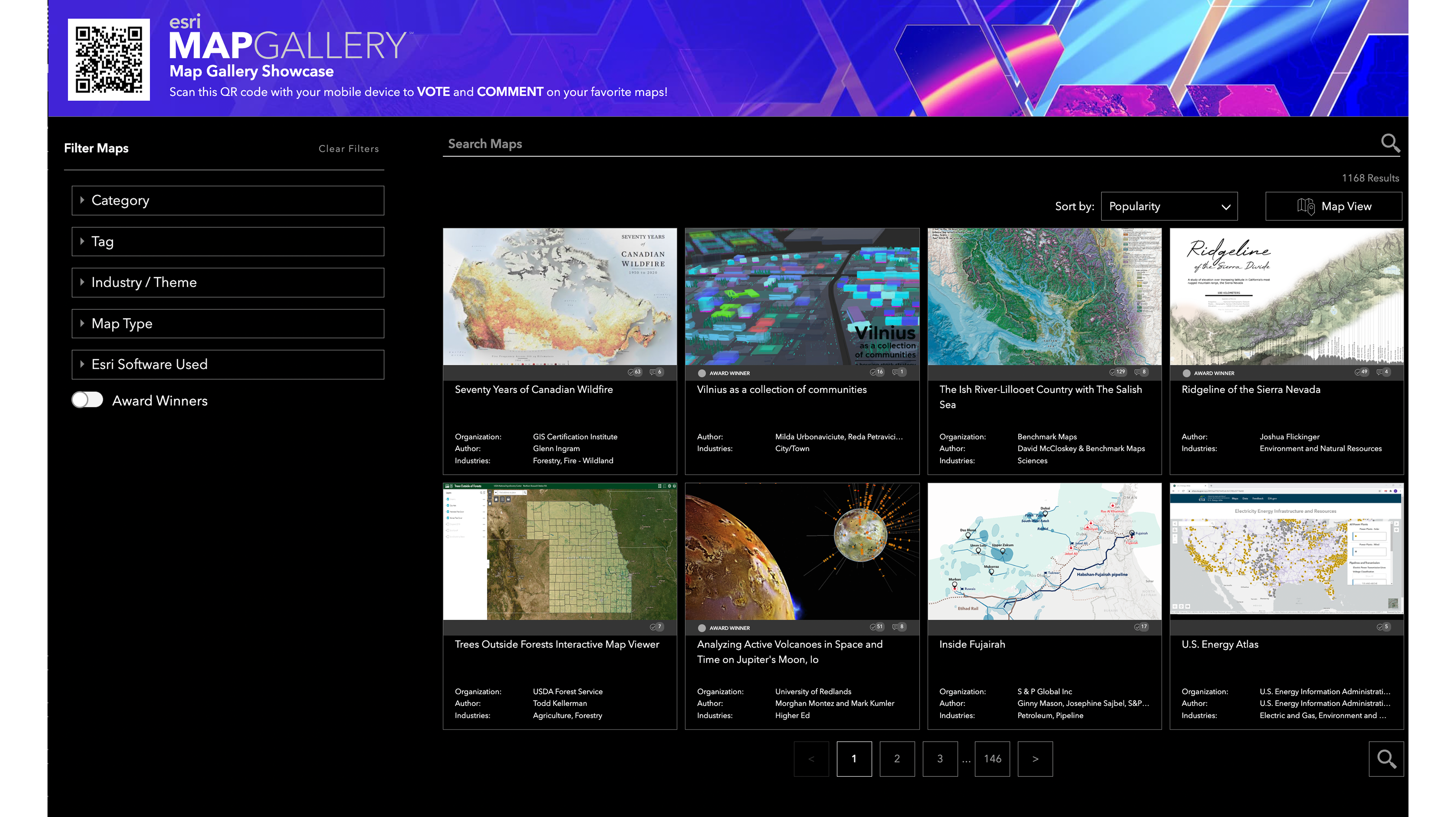This screenshot has width=1456, height=817.
Task: Click Award Winner badge on Vilnius card
Action: click(x=723, y=373)
